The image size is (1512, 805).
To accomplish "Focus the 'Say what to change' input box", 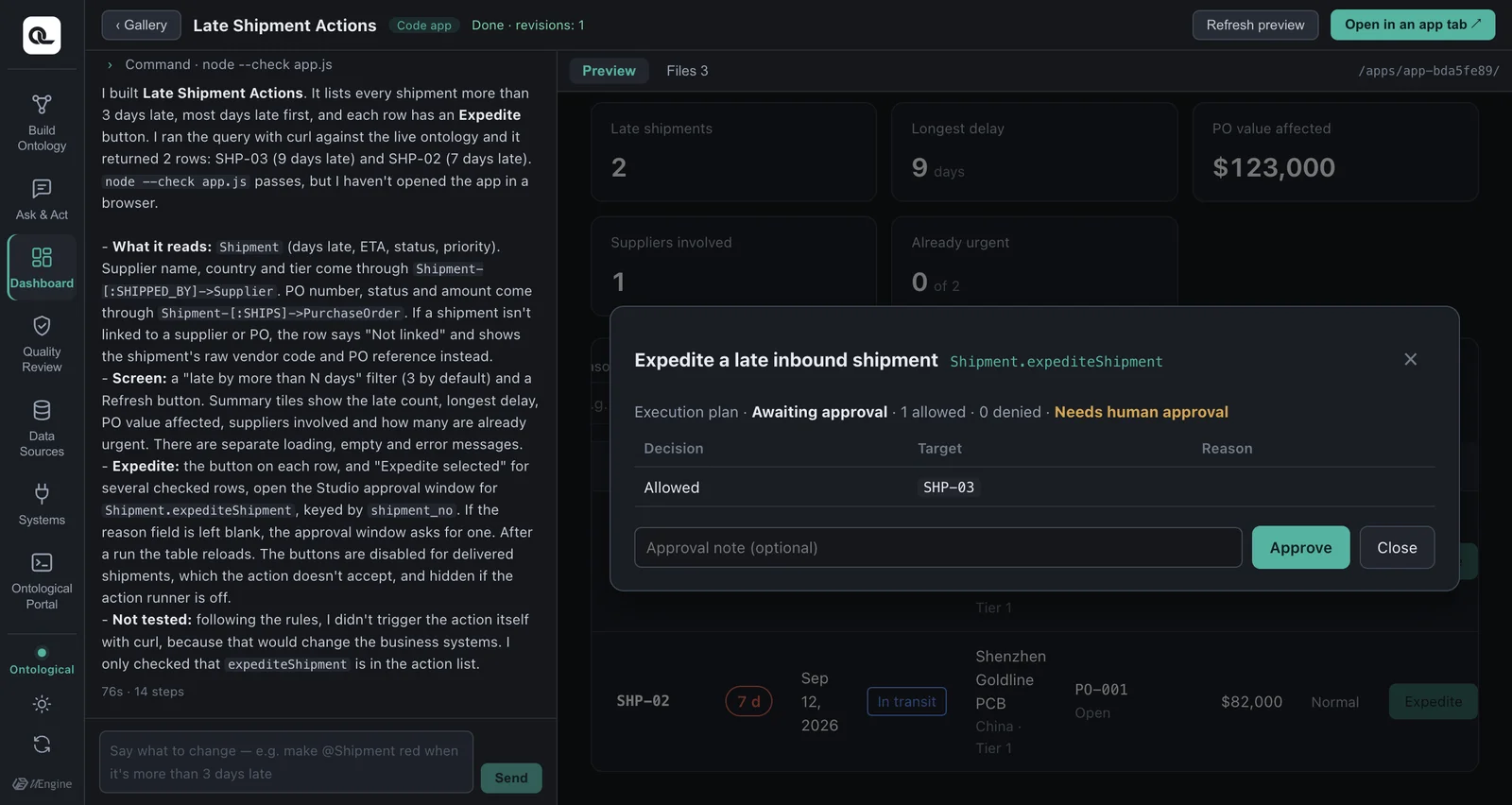I will tap(285, 762).
